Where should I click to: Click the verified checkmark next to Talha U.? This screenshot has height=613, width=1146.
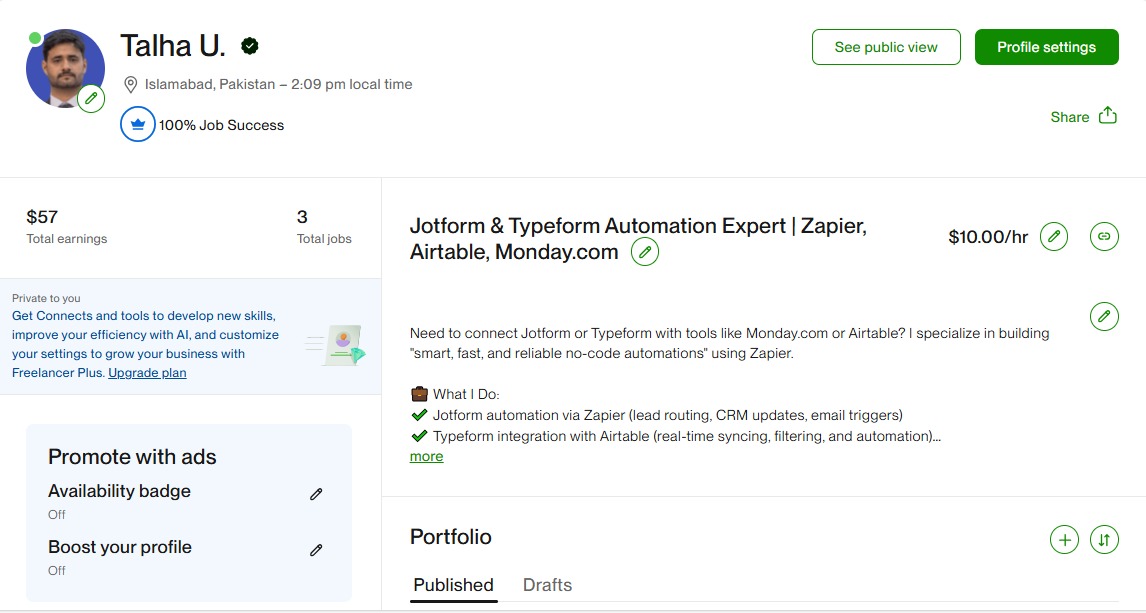point(249,44)
